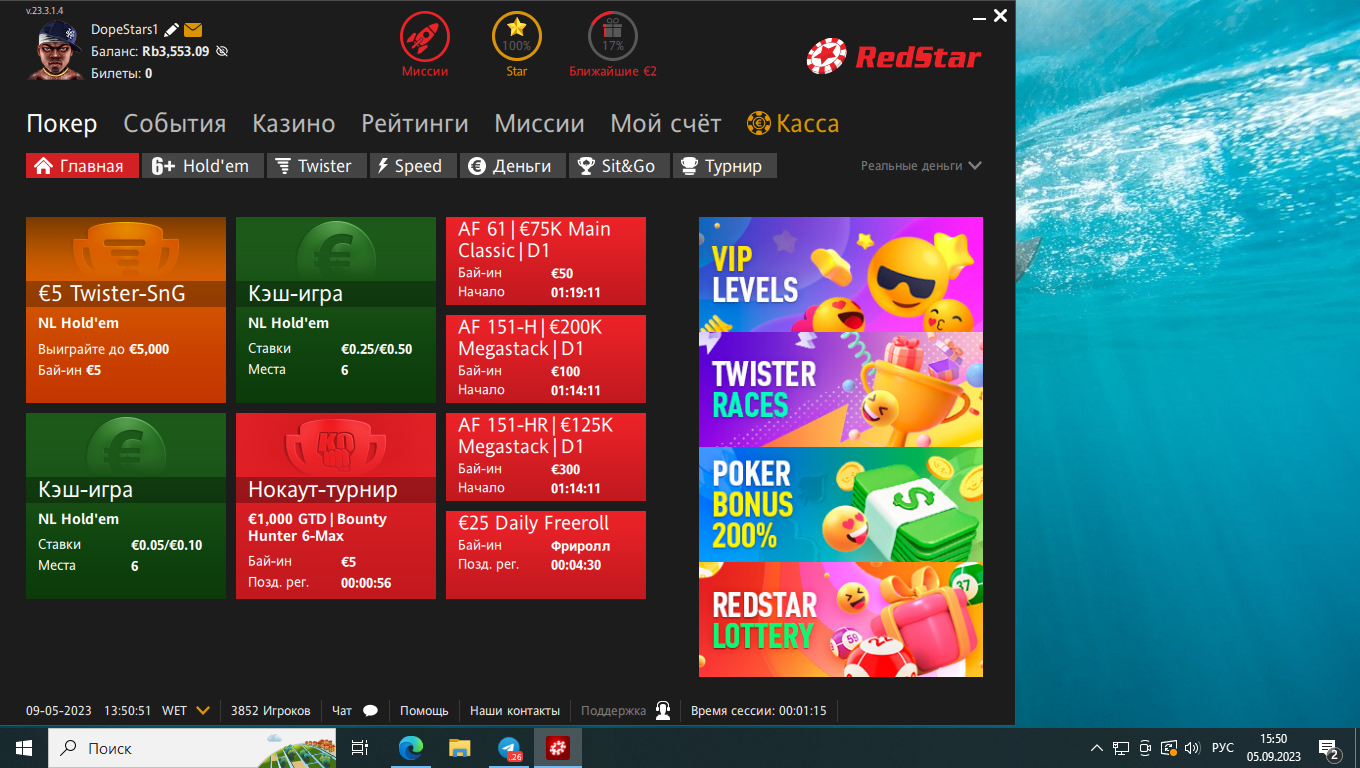Open the Кэш-игра €0.05/€0.10 tile
Viewport: 1360px width, 768px height.
click(126, 506)
